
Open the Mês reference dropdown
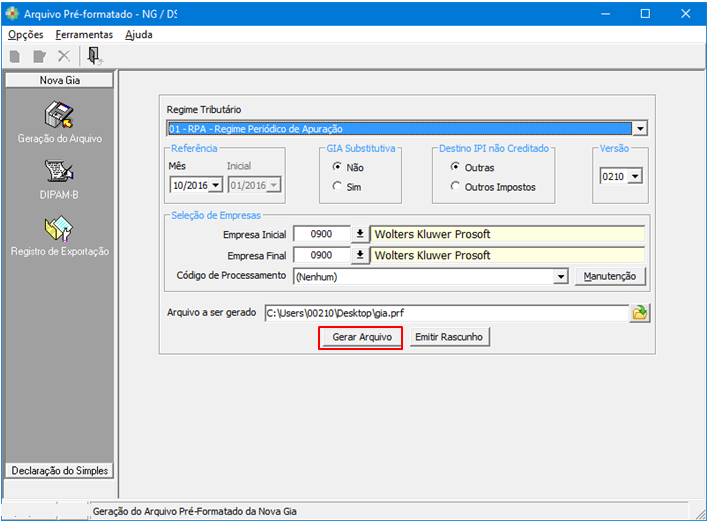pos(215,185)
